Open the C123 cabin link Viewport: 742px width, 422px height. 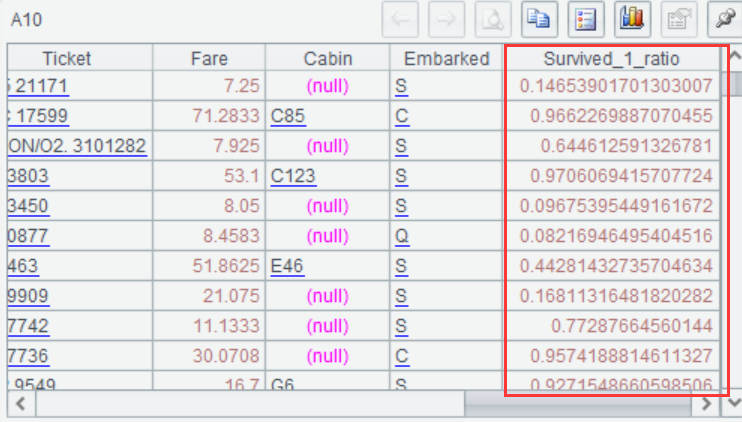(292, 177)
